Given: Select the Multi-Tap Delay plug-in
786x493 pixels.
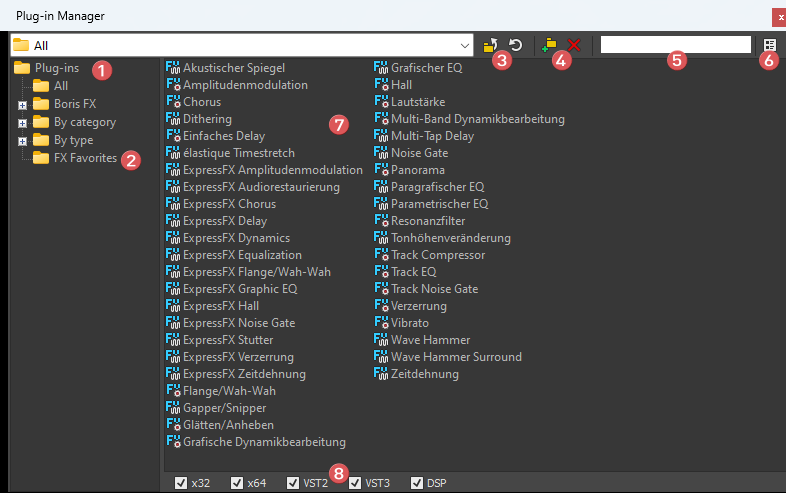Looking at the screenshot, I should [x=432, y=136].
